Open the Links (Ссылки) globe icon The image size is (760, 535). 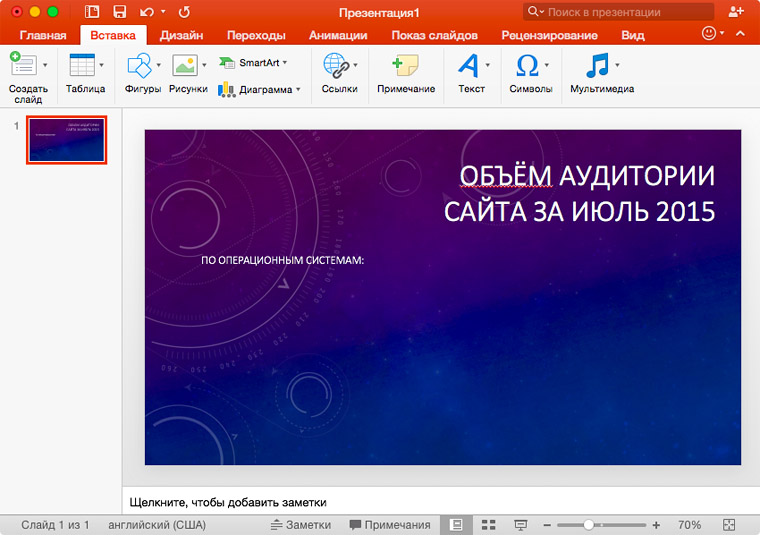point(335,66)
